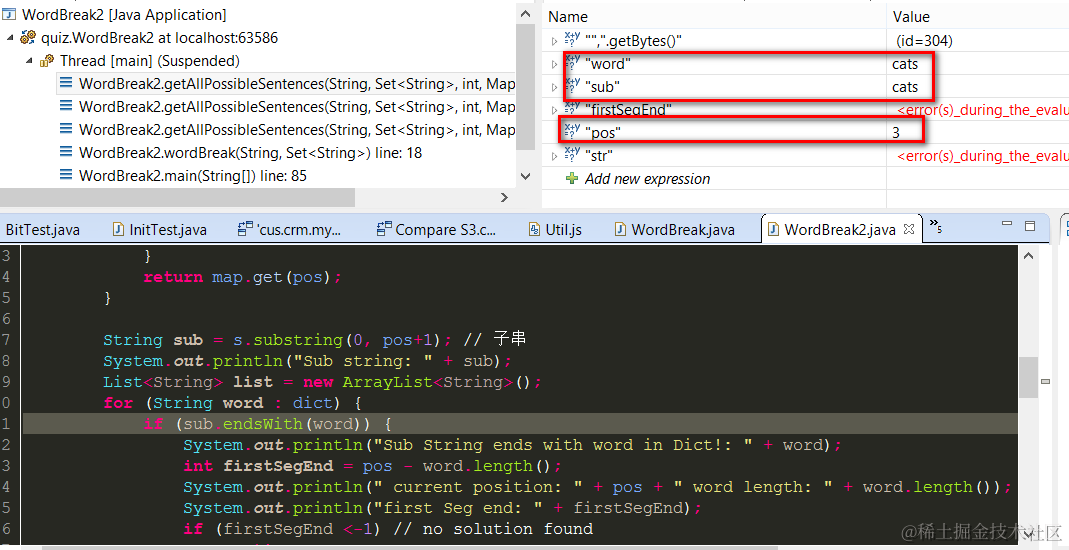Expand the "sub" expression row
1069x550 pixels.
click(554, 87)
